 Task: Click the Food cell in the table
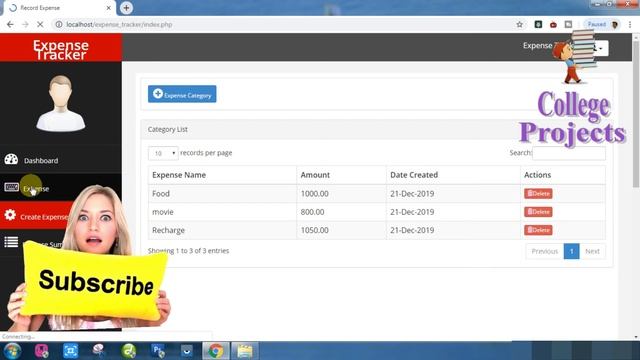[222, 193]
